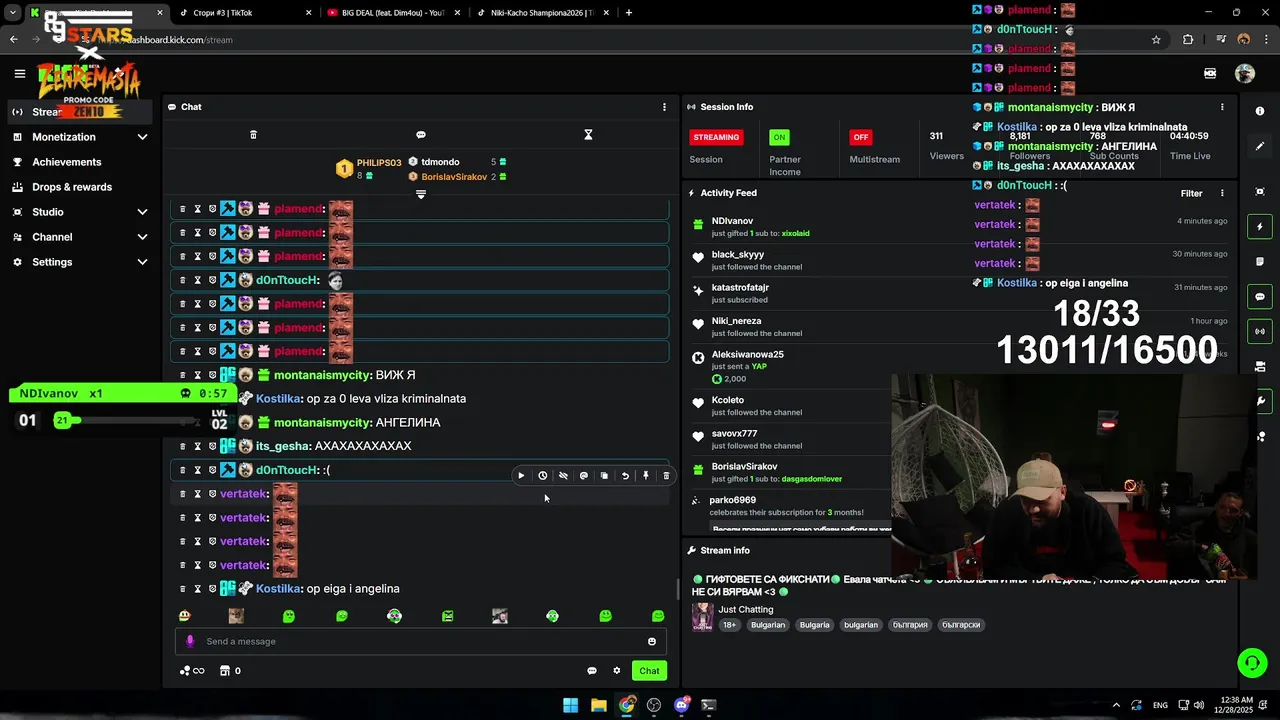Click the shield icon on montanaismycity АНГЕЛИНА message
The height and width of the screenshot is (720, 1280).
point(212,423)
